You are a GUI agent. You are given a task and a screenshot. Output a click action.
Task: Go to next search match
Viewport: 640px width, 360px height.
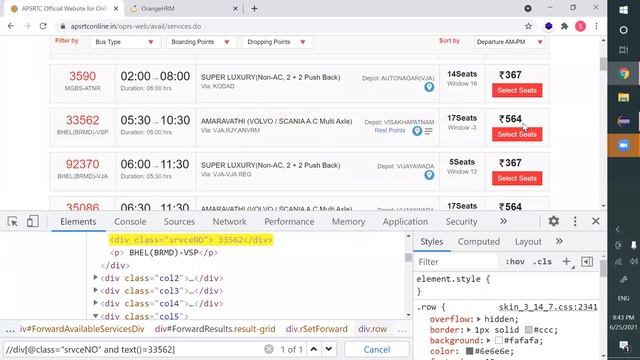(329, 349)
